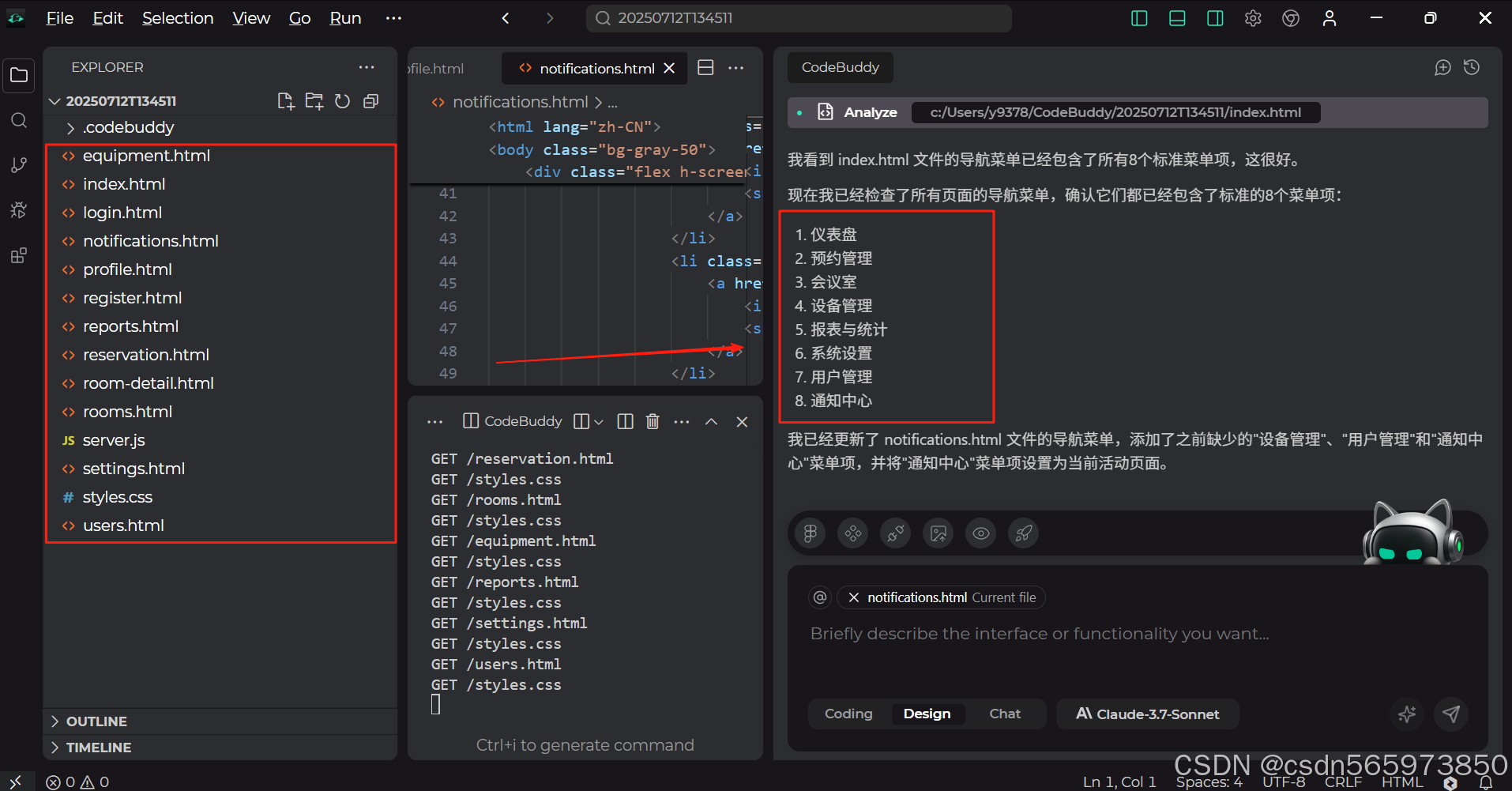
Task: Split the terminal panel
Action: (x=625, y=422)
